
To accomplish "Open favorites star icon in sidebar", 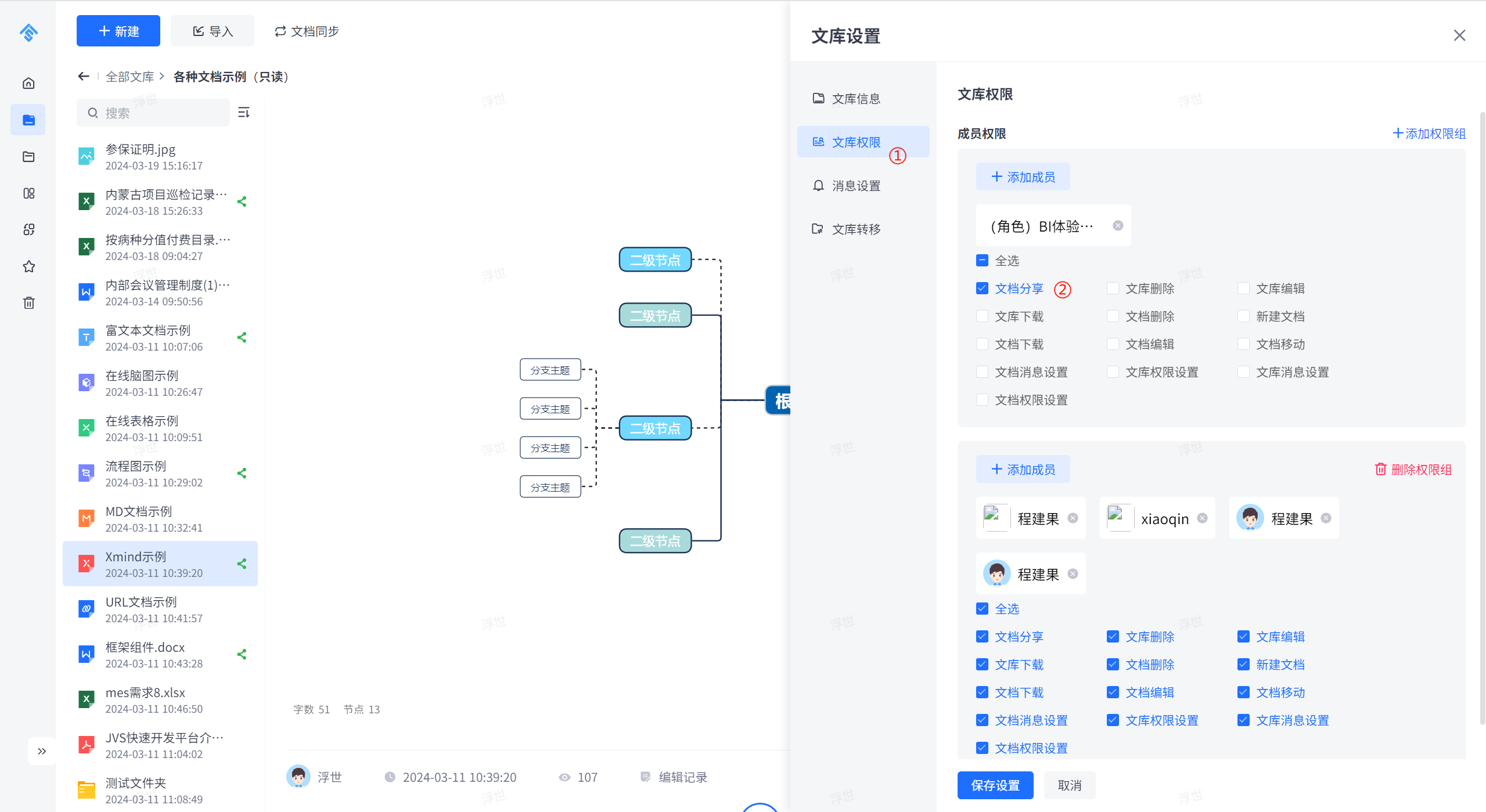I will coord(28,266).
